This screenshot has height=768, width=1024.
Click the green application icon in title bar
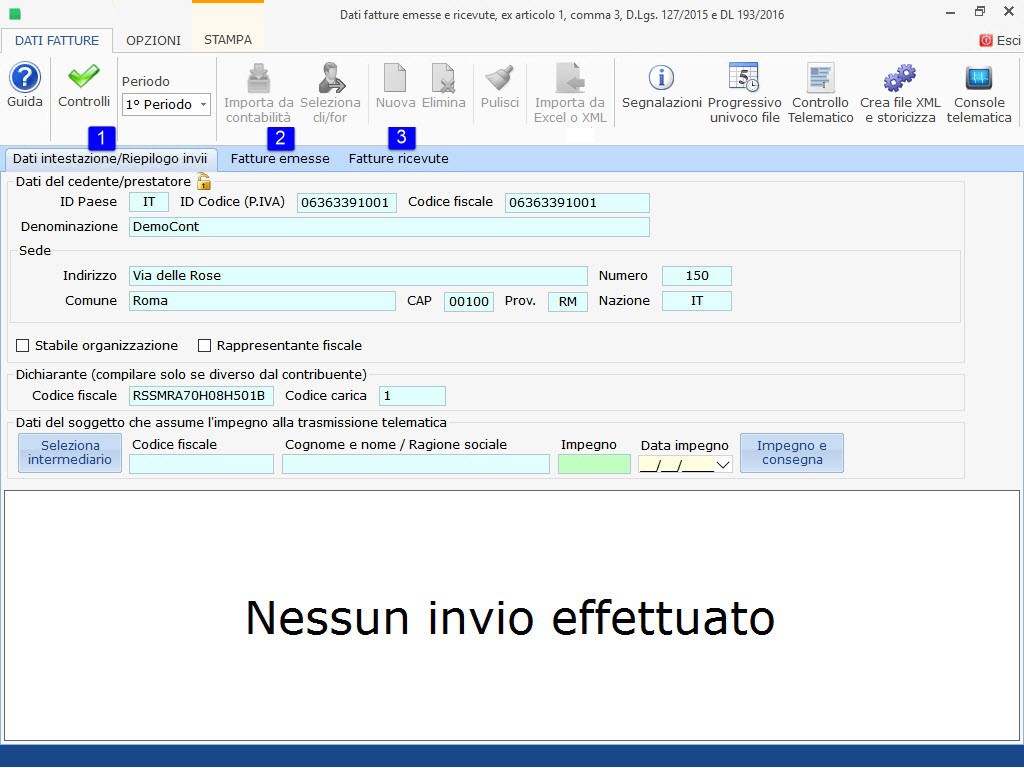(14, 14)
